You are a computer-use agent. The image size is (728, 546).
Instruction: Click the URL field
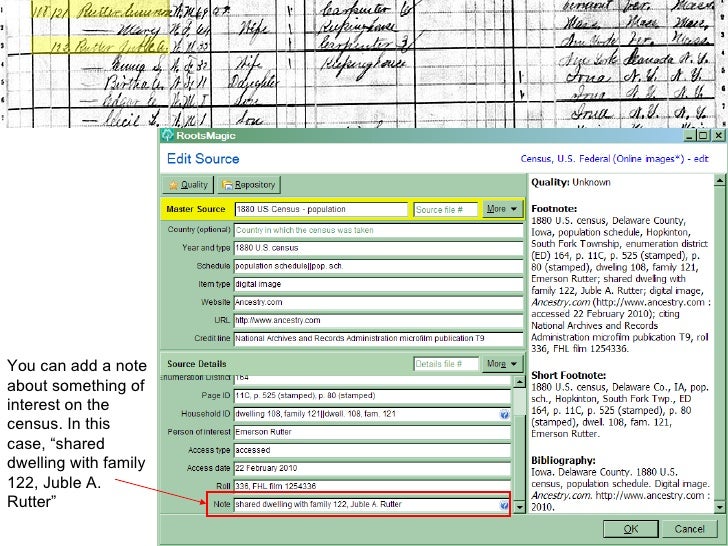click(x=378, y=320)
